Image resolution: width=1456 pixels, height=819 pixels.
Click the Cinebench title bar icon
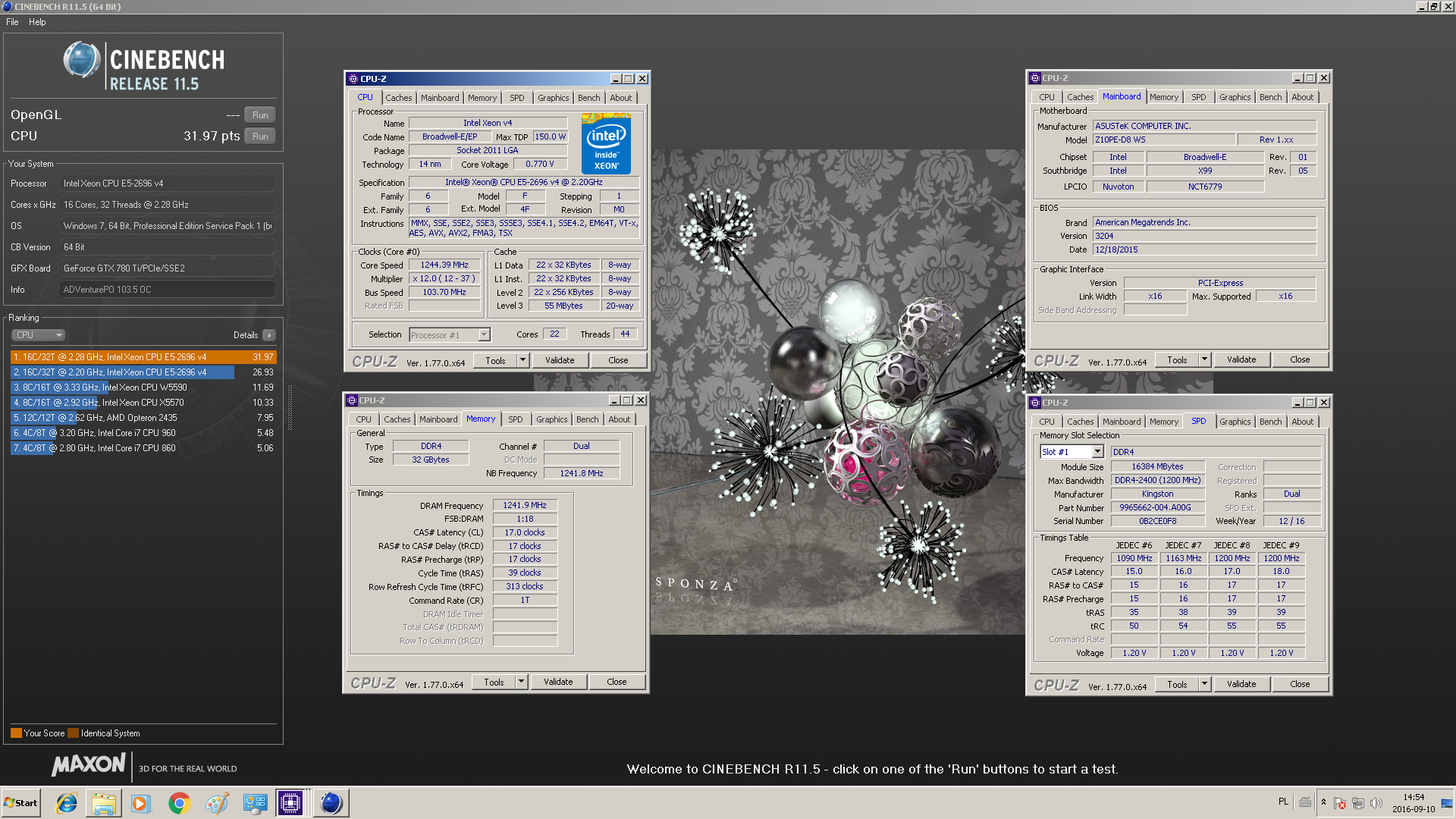coord(7,7)
